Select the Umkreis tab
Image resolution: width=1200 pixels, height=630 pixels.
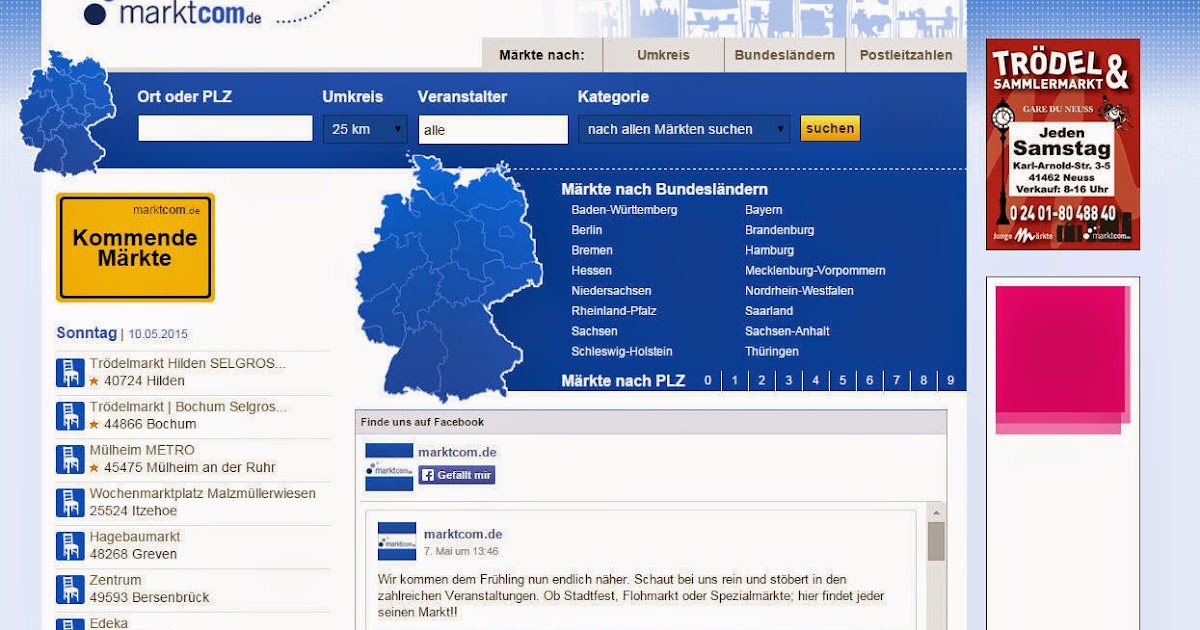663,55
